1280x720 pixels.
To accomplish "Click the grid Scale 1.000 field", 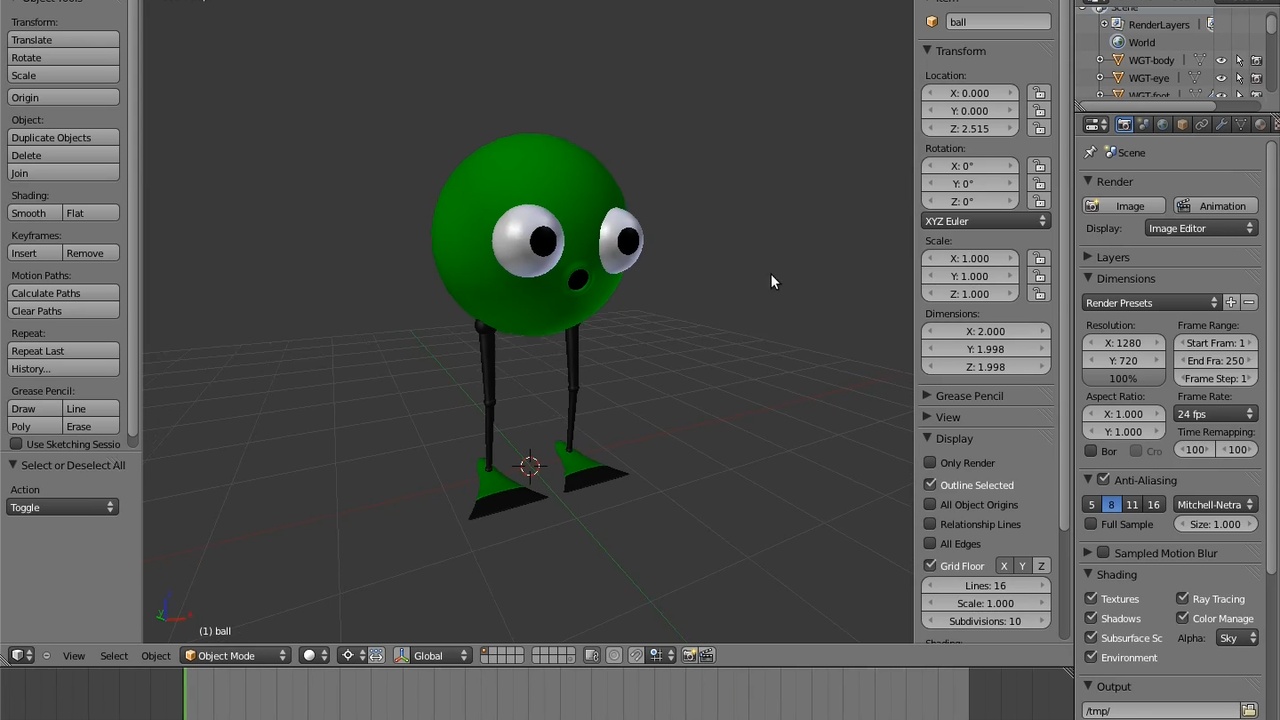I will point(986,604).
